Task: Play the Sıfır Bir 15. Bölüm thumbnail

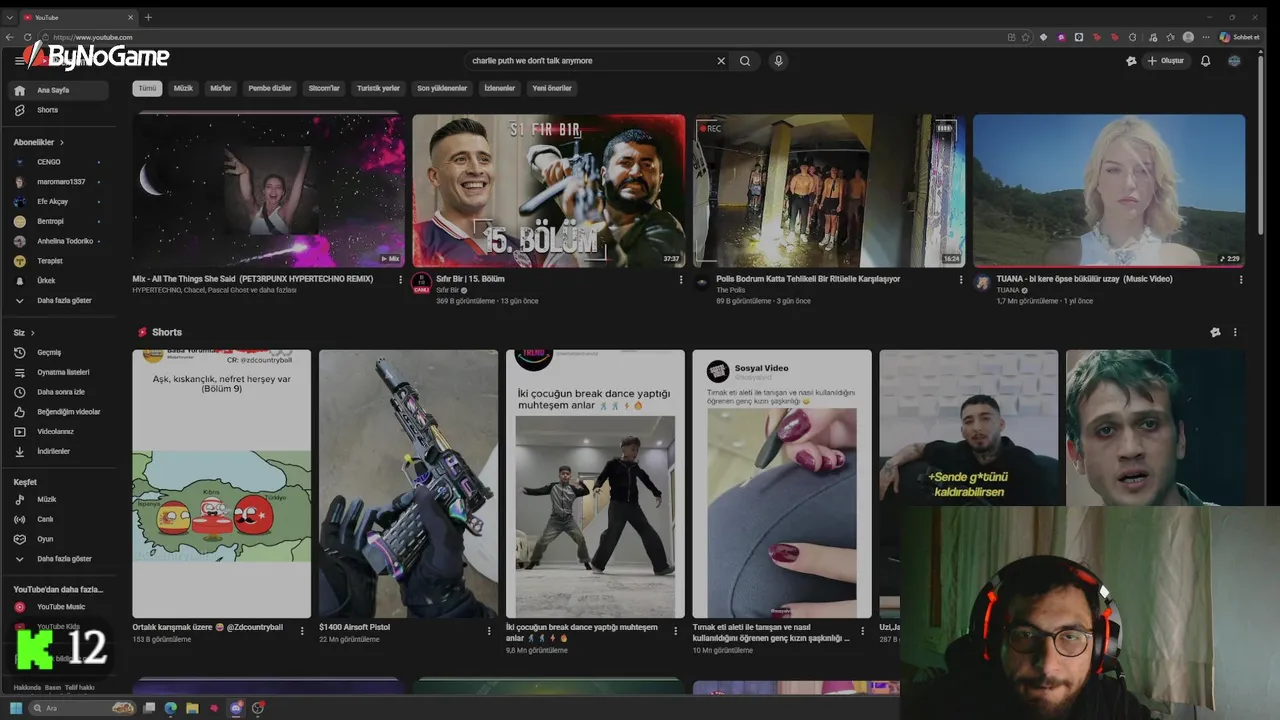Action: pyautogui.click(x=549, y=190)
